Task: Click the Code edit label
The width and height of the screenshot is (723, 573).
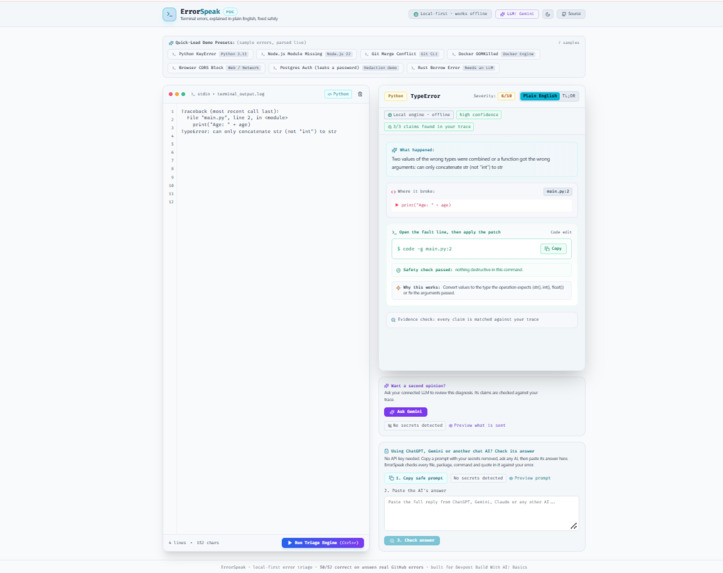Action: 561,232
